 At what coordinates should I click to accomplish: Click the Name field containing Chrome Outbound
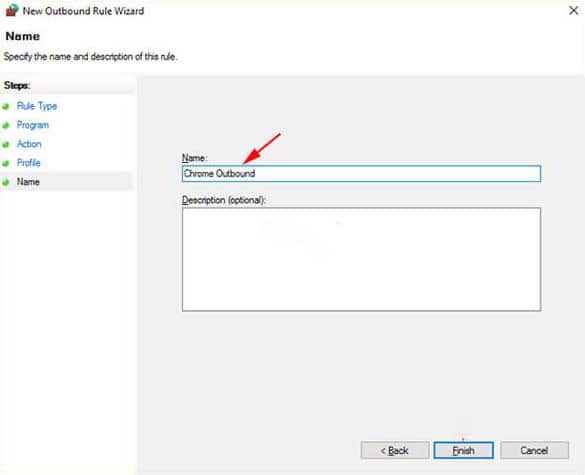(361, 174)
